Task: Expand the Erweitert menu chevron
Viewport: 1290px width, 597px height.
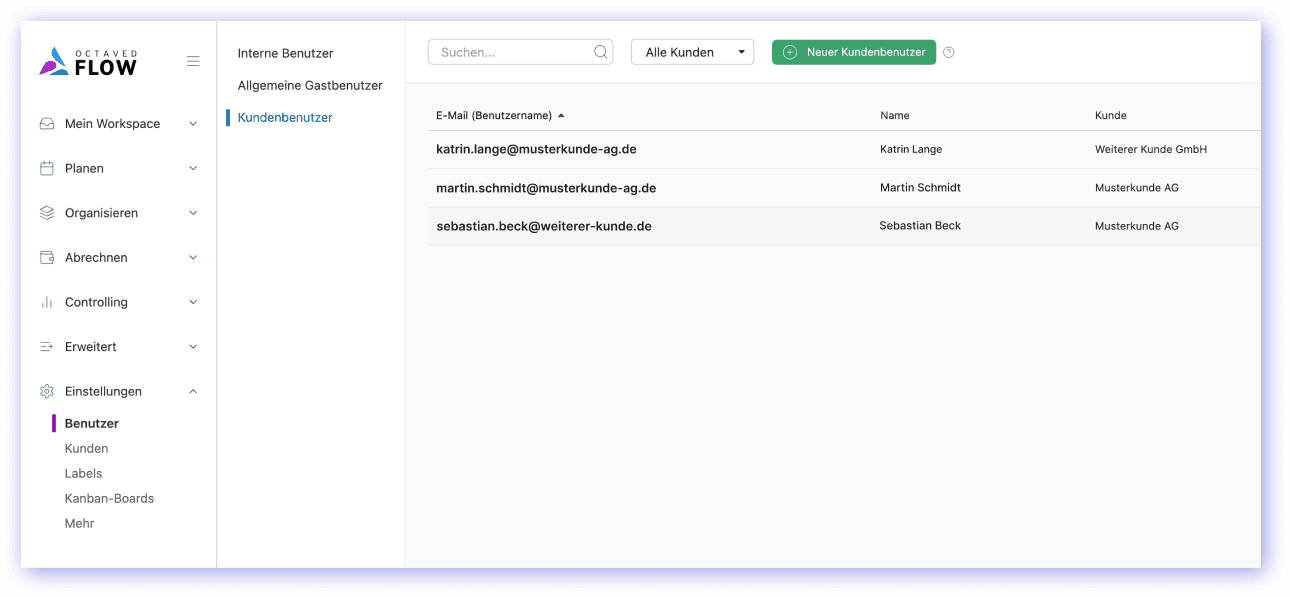Action: 193,347
